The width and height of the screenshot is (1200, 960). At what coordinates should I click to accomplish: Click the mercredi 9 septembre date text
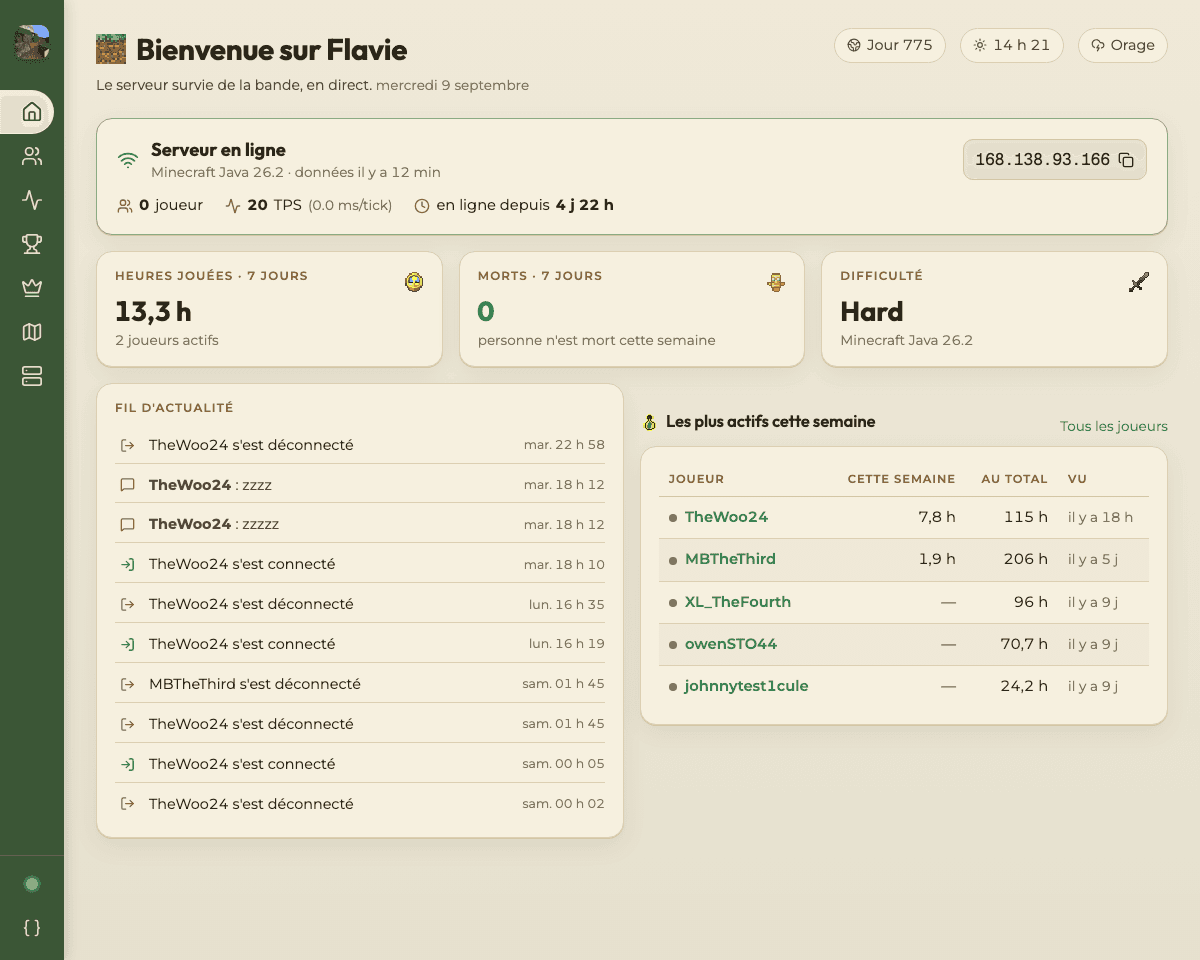pyautogui.click(x=452, y=86)
